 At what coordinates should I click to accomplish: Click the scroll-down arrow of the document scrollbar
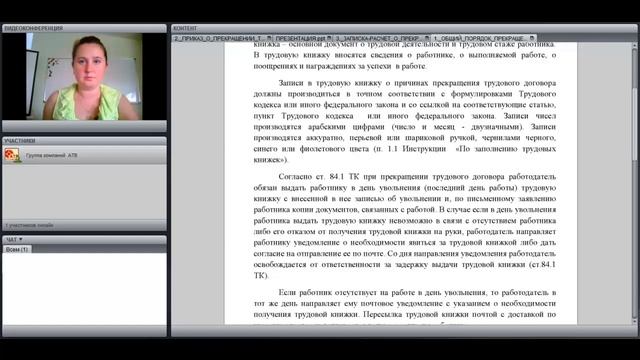click(x=634, y=322)
